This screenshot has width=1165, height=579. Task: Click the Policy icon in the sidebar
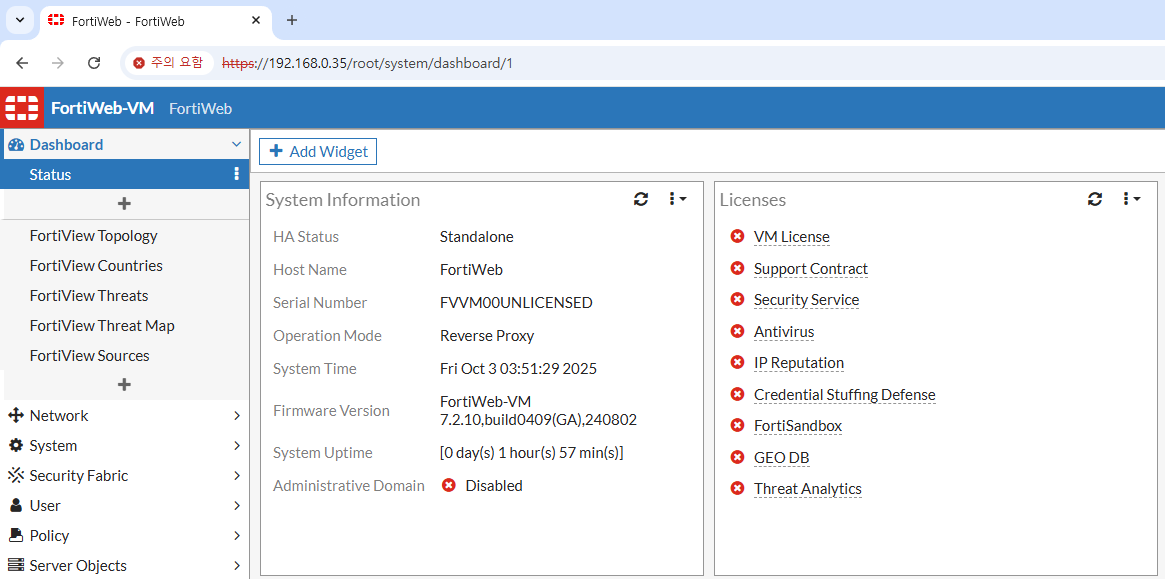click(x=16, y=535)
